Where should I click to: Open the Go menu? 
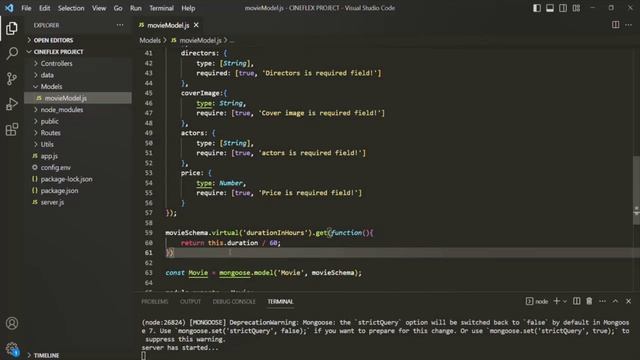pos(118,8)
